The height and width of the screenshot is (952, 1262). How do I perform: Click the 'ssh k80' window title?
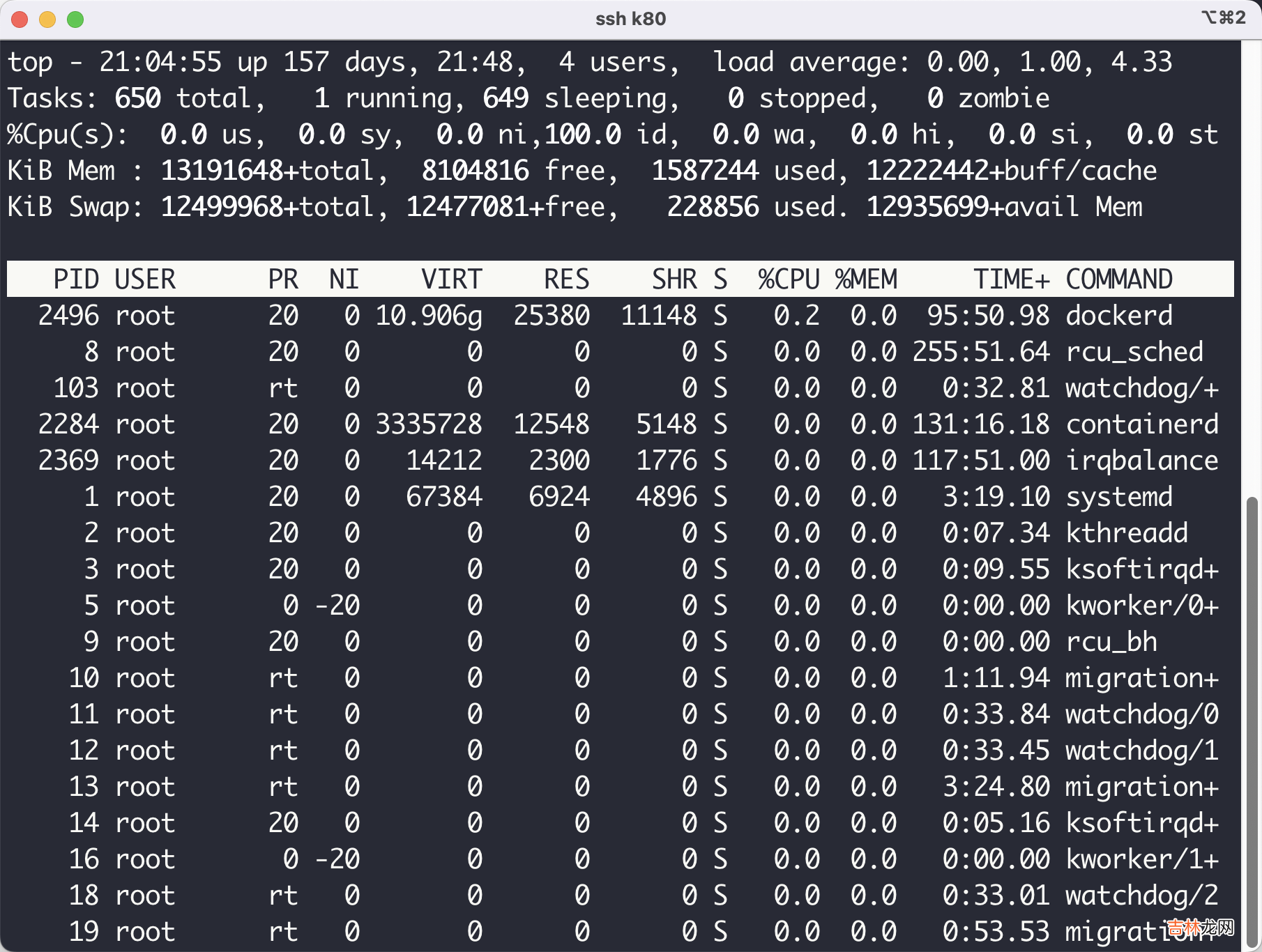[630, 19]
